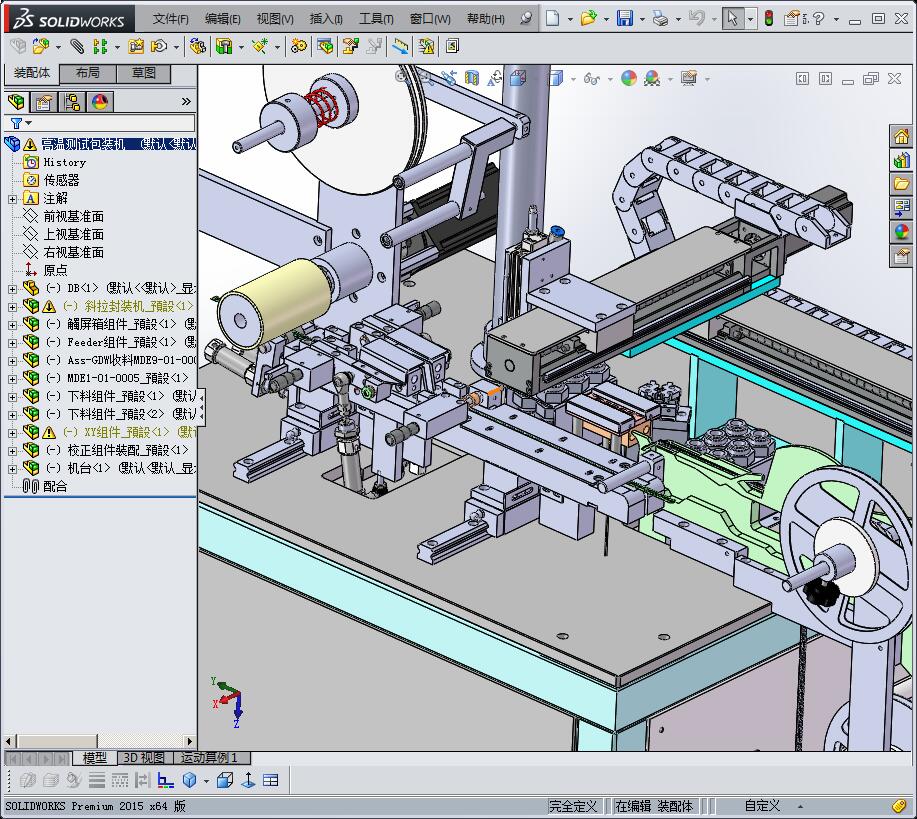Open the FeatureManager design tree tab
Viewport: 917px width, 819px height.
point(16,102)
